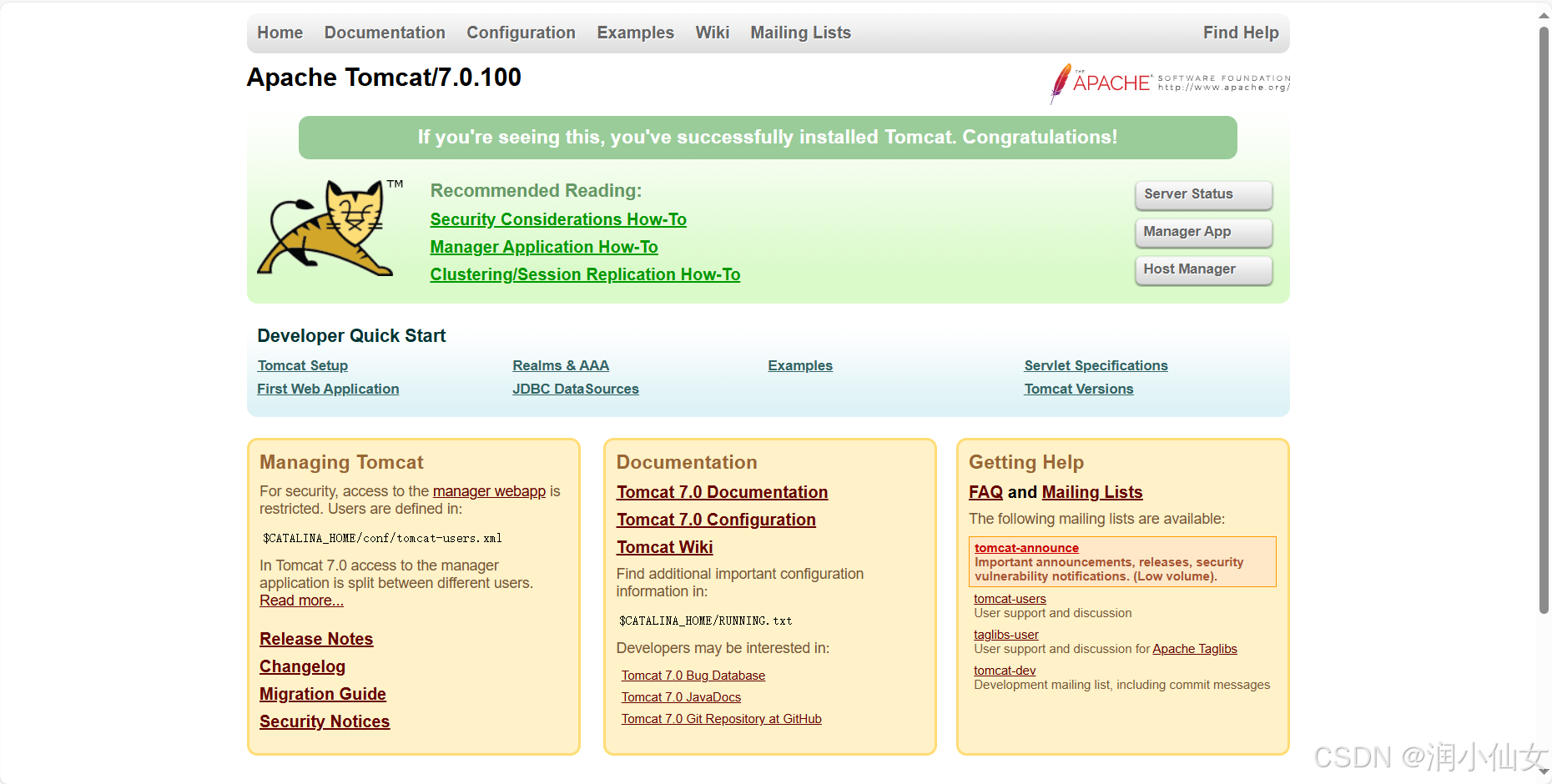1552x784 pixels.
Task: Open First Web Application link
Action: pyautogui.click(x=328, y=389)
